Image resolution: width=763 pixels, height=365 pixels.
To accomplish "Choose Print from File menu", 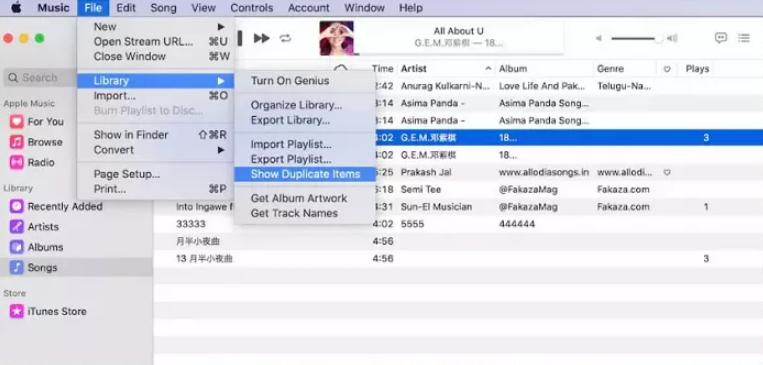I will pos(155,189).
